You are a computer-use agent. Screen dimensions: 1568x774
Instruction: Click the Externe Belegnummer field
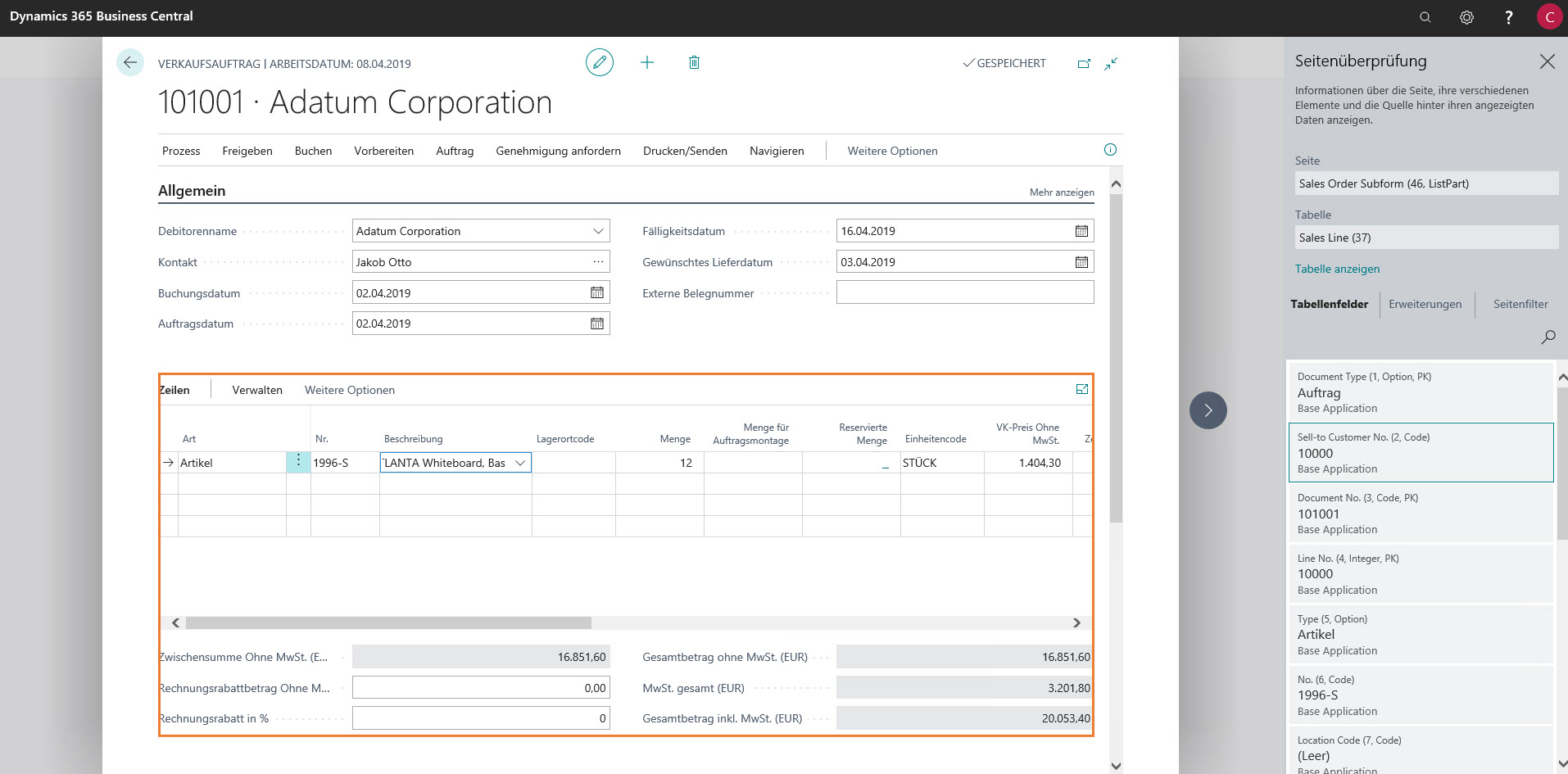[965, 292]
